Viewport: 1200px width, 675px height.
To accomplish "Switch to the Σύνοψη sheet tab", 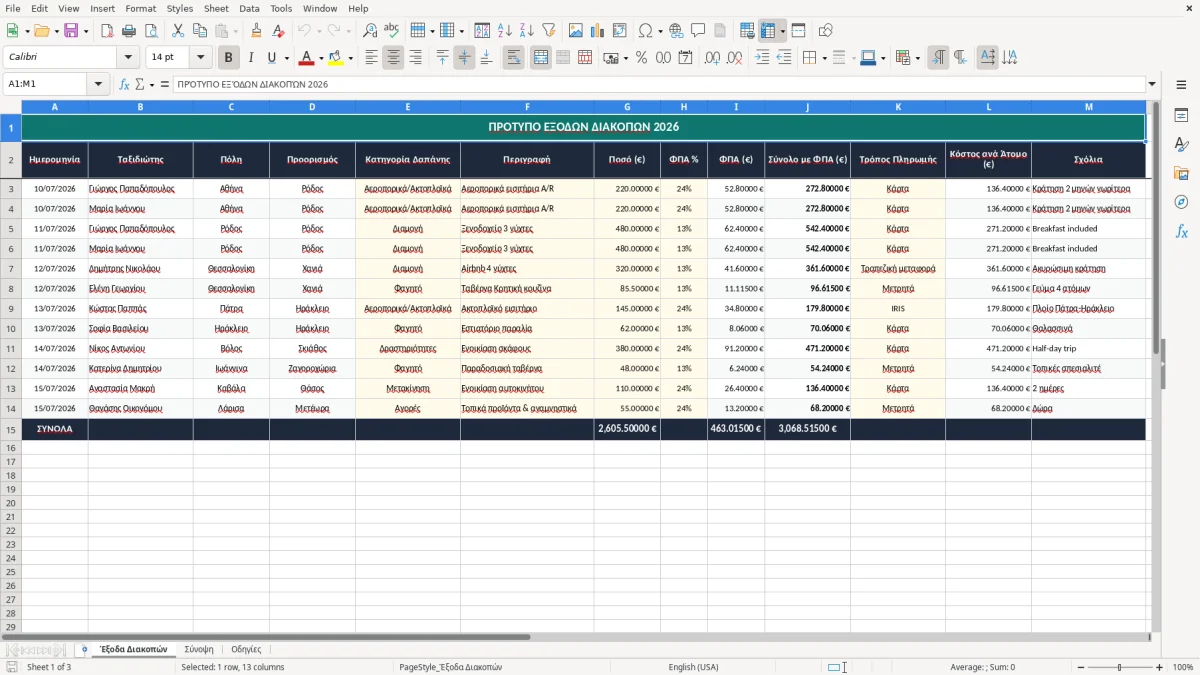I will tap(199, 650).
